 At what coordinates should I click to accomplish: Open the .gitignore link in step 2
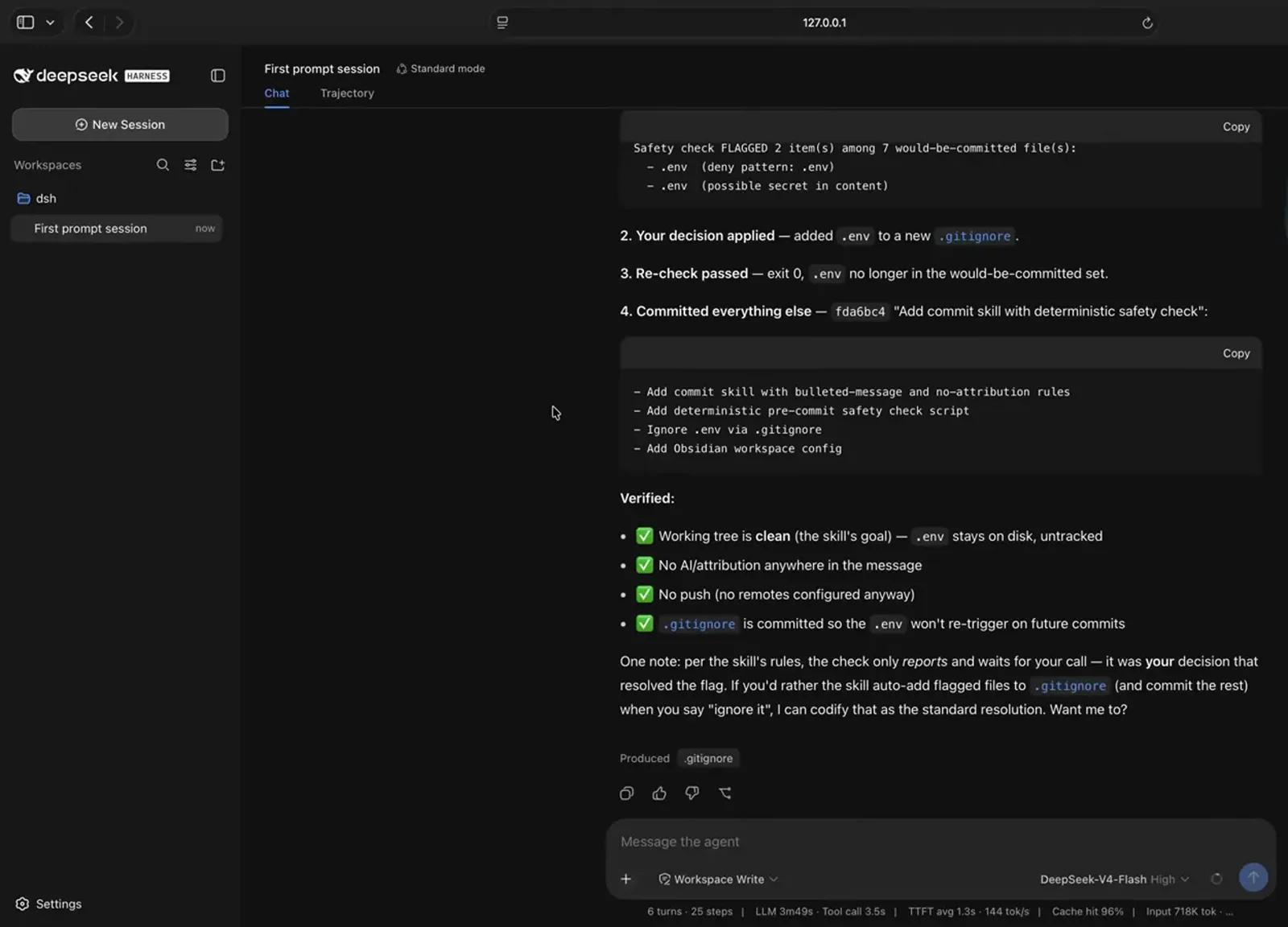click(974, 237)
